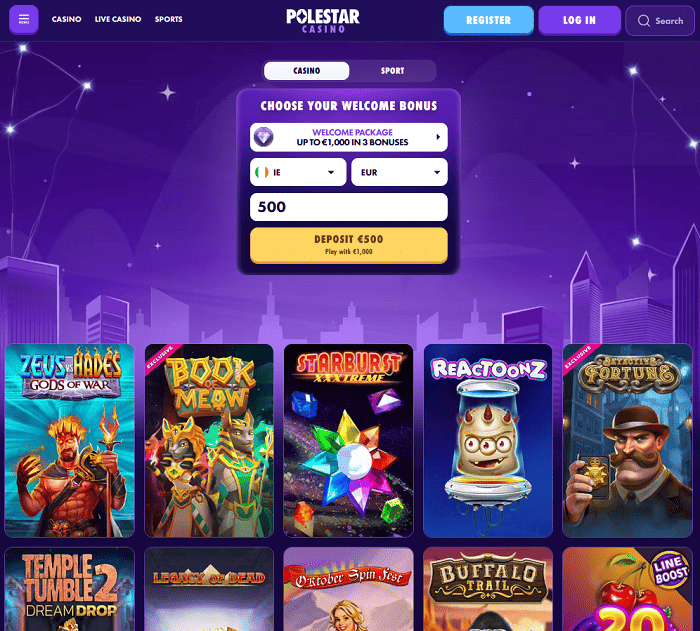The width and height of the screenshot is (700, 631).
Task: Launch Starburst XXXtreme game
Action: 348,440
